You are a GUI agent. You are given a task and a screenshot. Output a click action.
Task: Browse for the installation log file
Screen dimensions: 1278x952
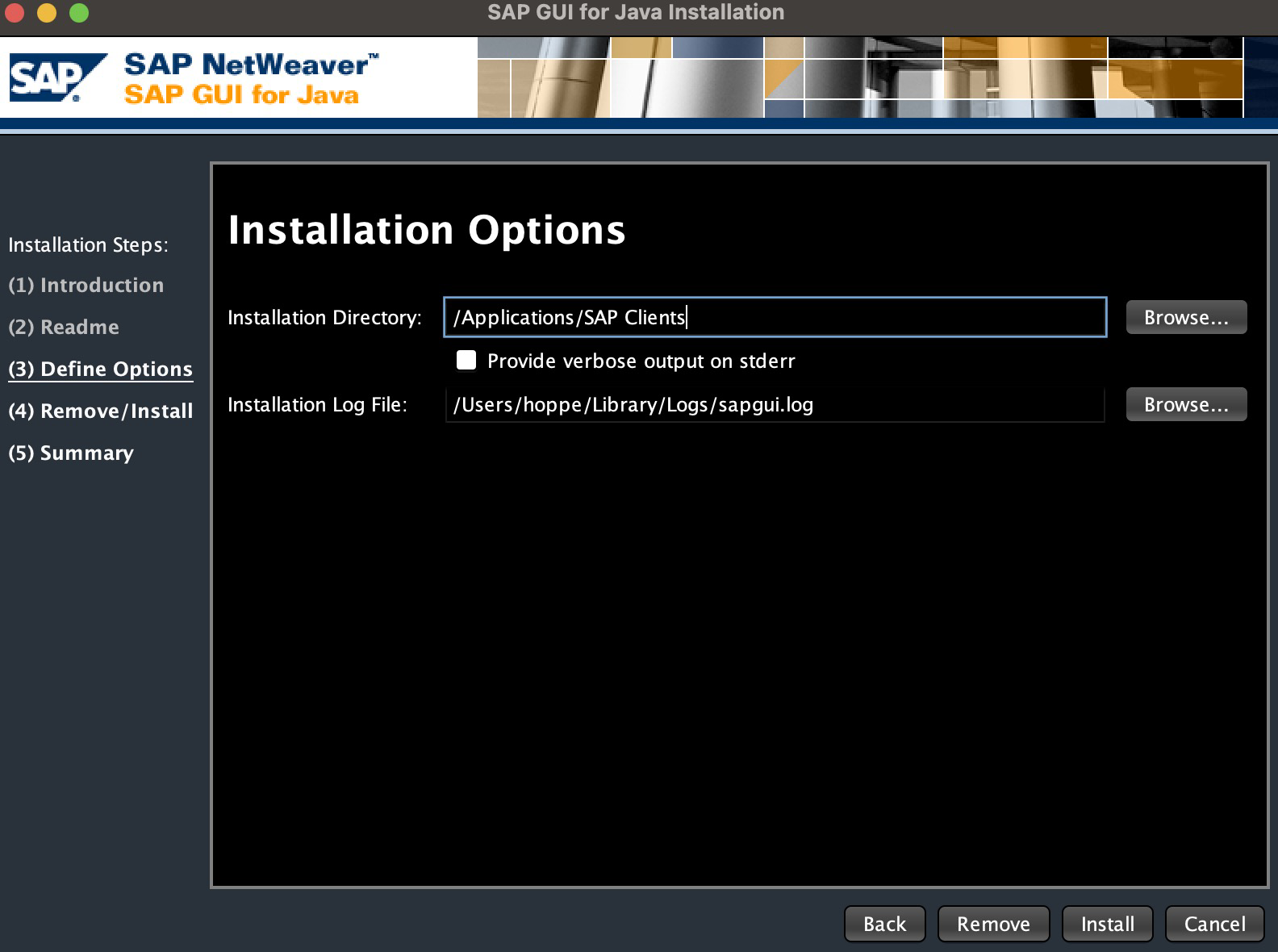coord(1186,404)
